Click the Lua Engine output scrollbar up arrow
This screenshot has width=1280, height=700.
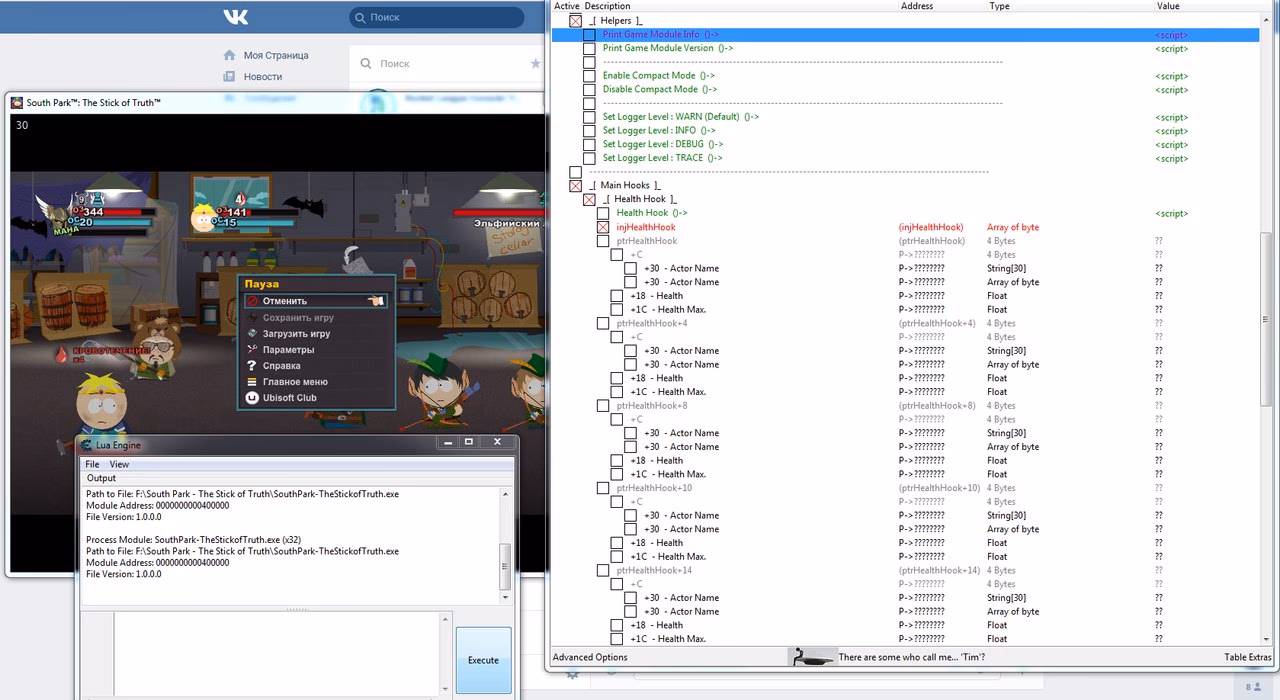(505, 494)
